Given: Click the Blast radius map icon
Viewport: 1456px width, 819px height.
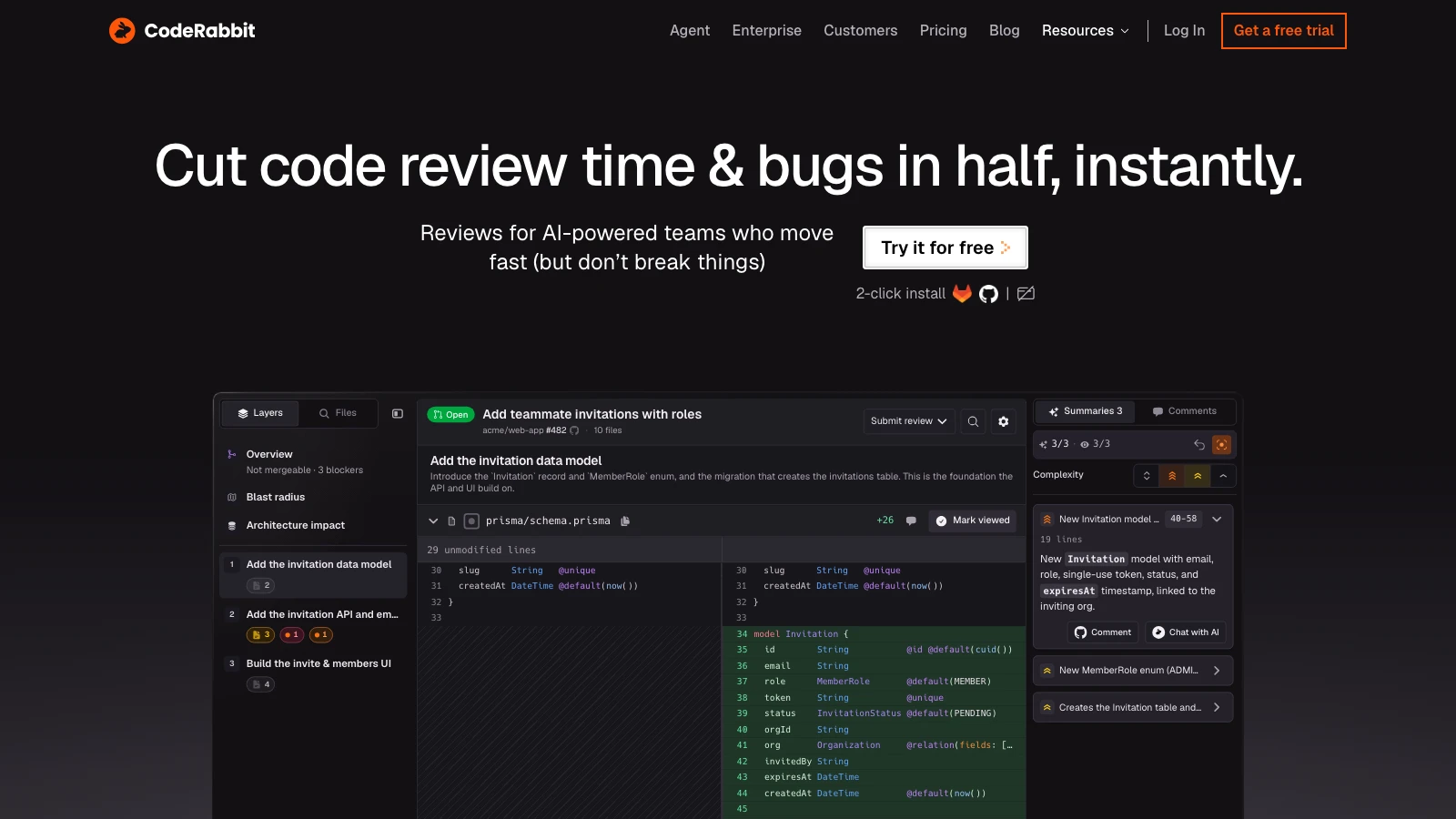Looking at the screenshot, I should click(x=232, y=497).
